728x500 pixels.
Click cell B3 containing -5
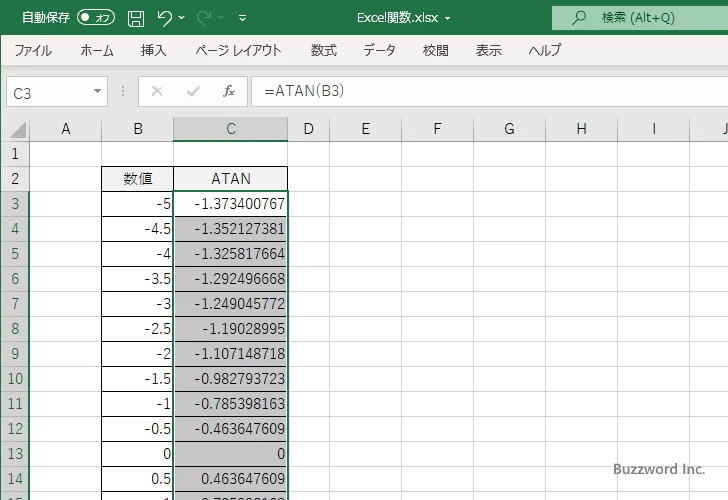[x=137, y=204]
